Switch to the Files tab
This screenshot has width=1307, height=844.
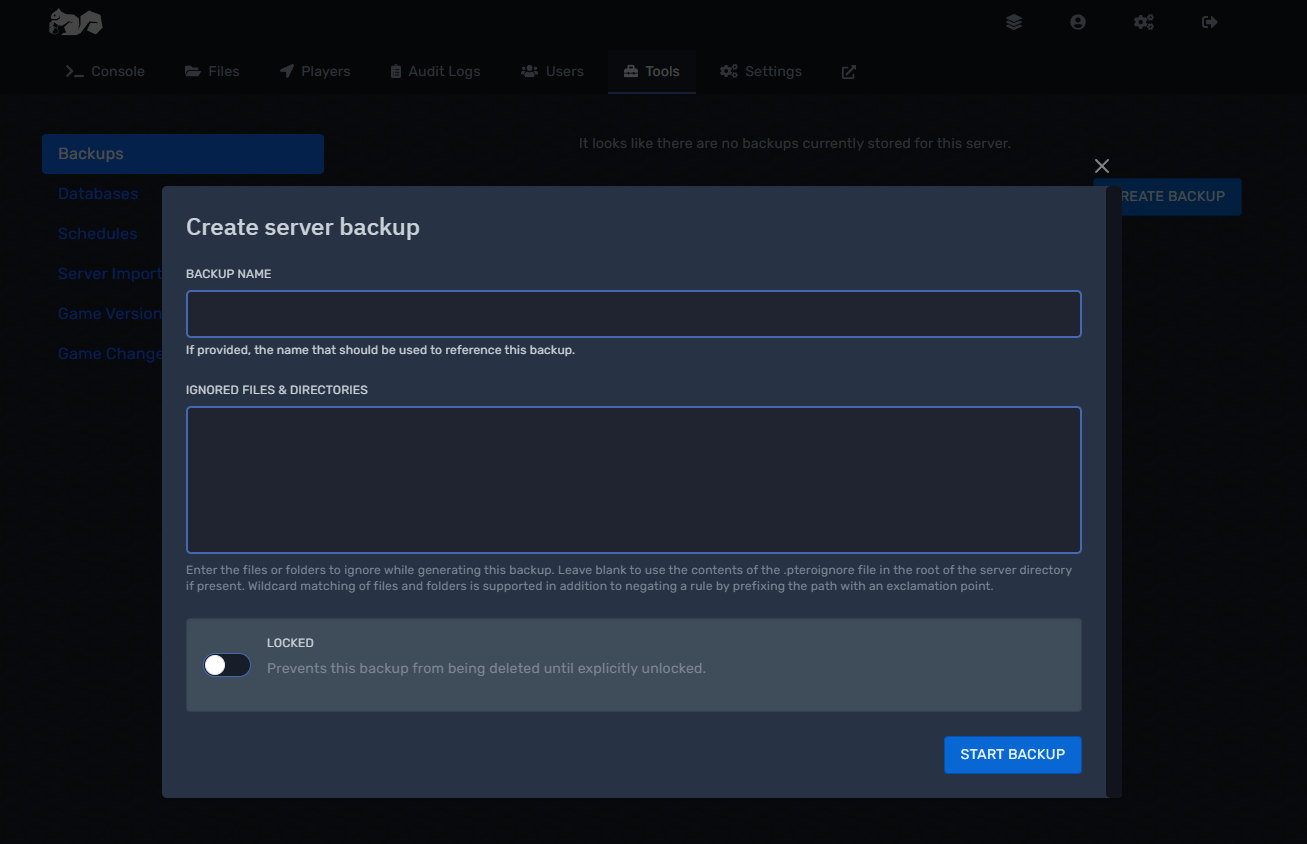pyautogui.click(x=212, y=72)
